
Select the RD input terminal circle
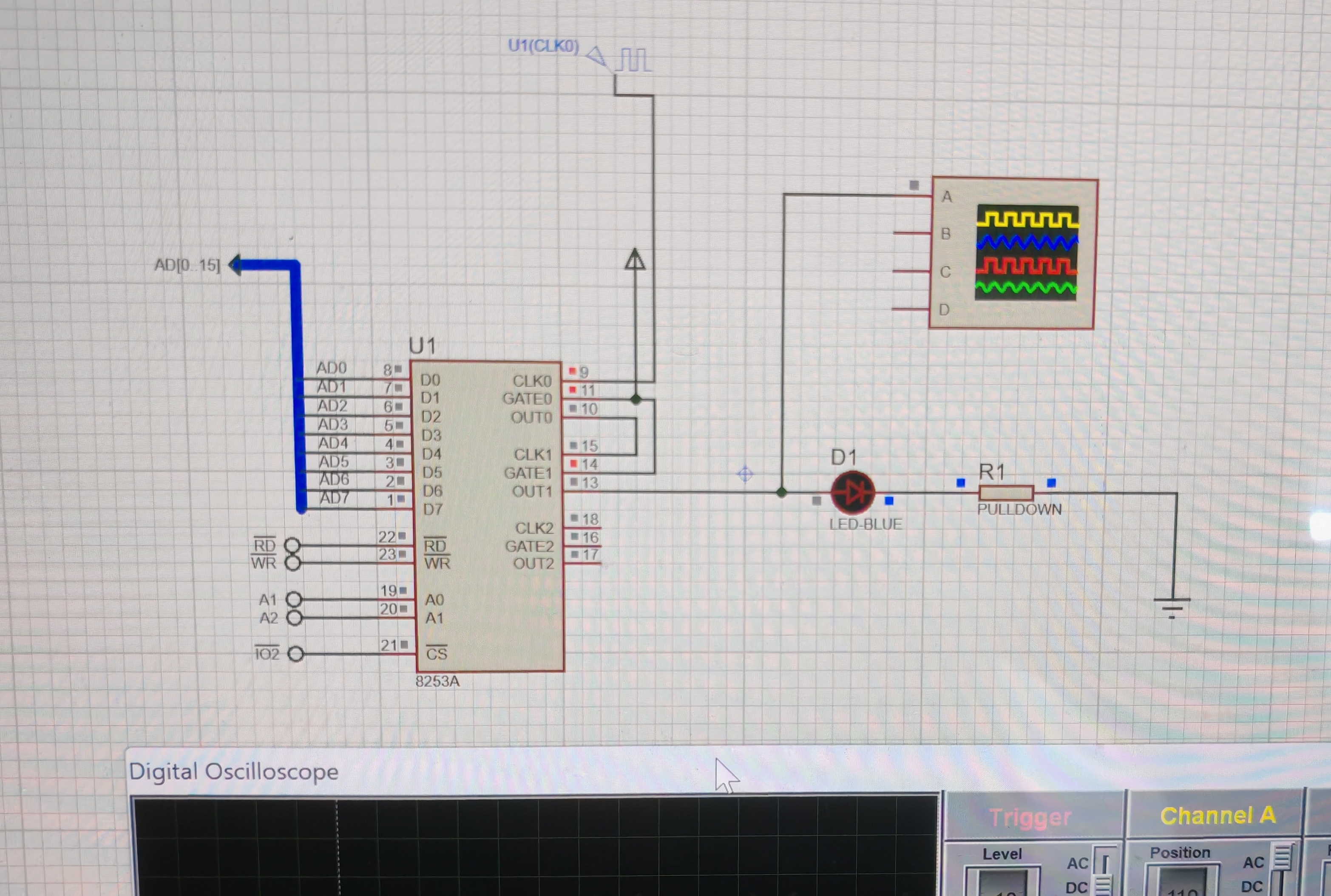click(x=292, y=545)
